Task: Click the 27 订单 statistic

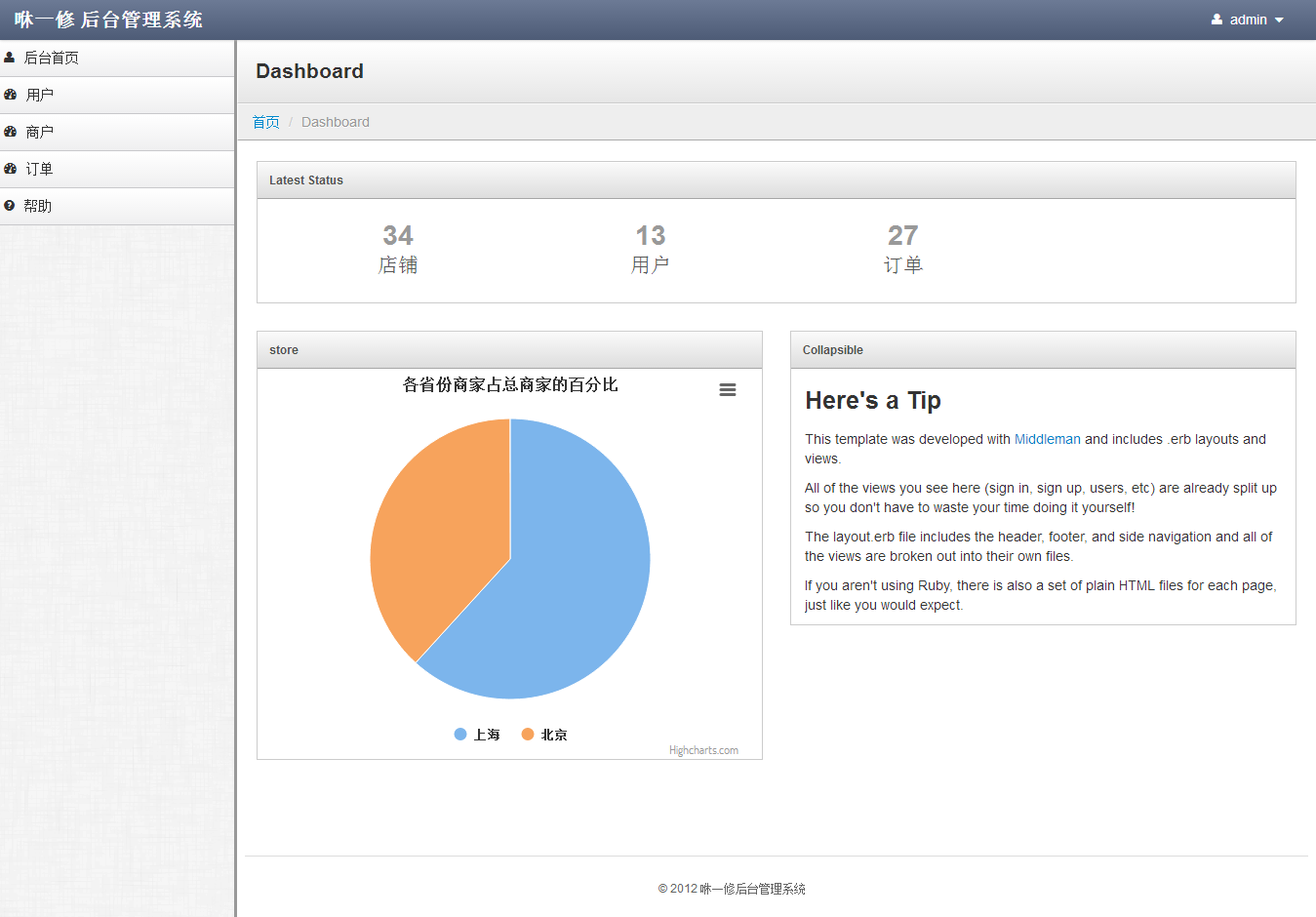Action: [x=903, y=250]
